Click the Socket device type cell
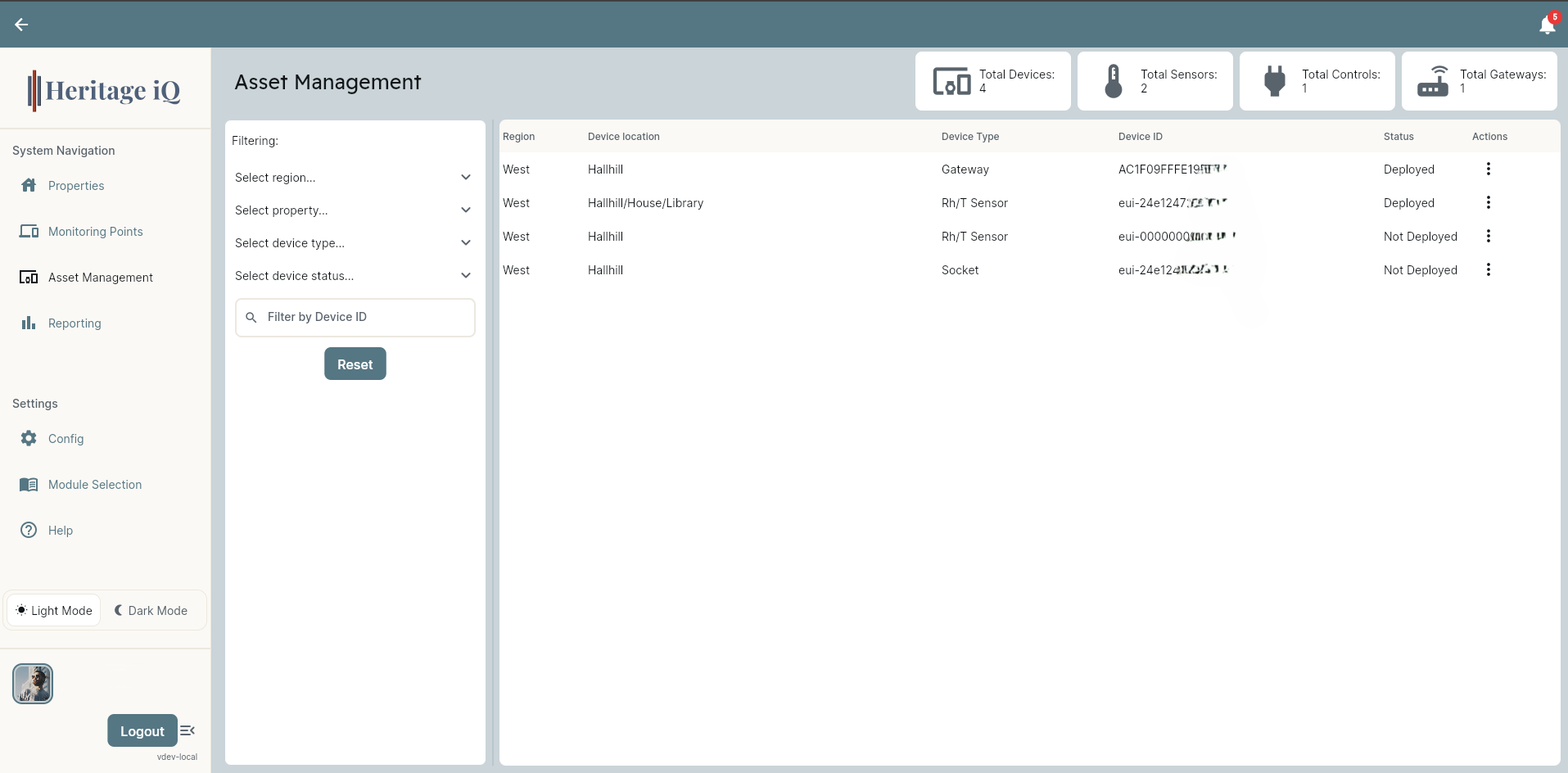Viewport: 1568px width, 773px height. coord(960,270)
